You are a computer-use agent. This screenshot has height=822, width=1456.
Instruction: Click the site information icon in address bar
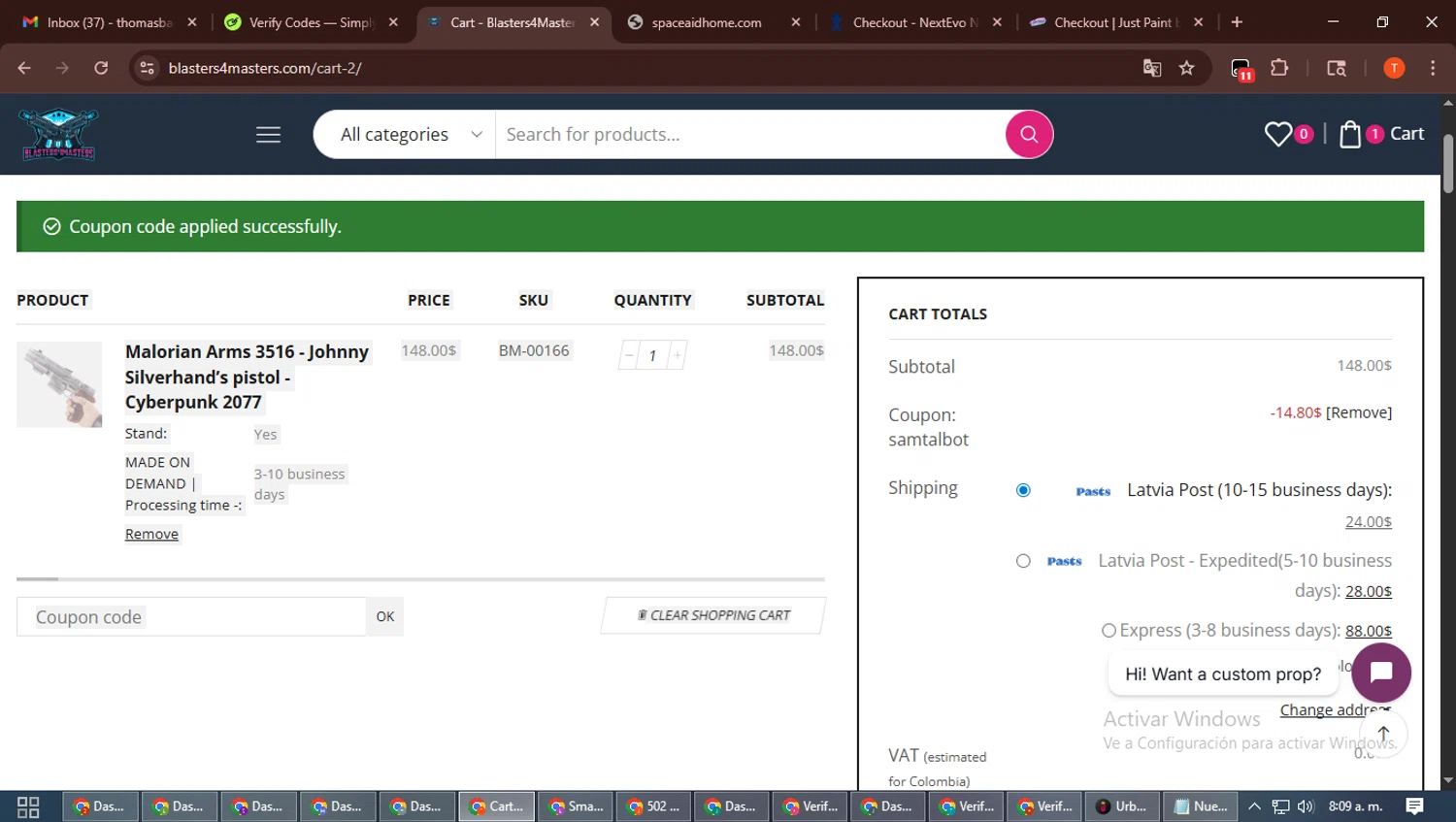coord(148,68)
